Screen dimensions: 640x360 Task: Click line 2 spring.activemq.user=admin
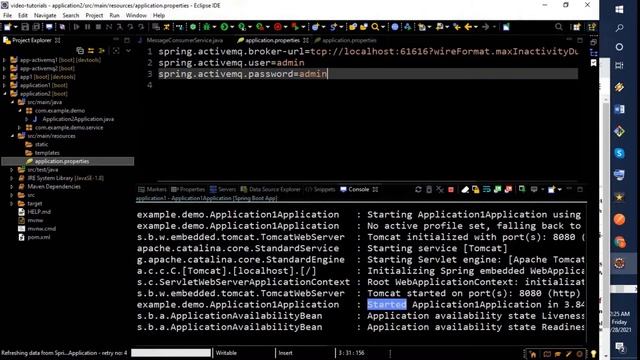pos(231,63)
